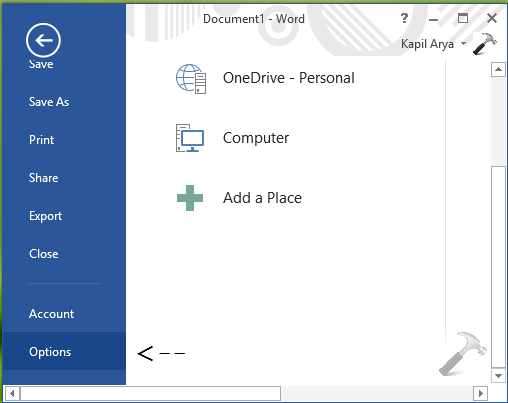Click the Document1 - Word title text
Image resolution: width=508 pixels, height=403 pixels.
point(254,19)
